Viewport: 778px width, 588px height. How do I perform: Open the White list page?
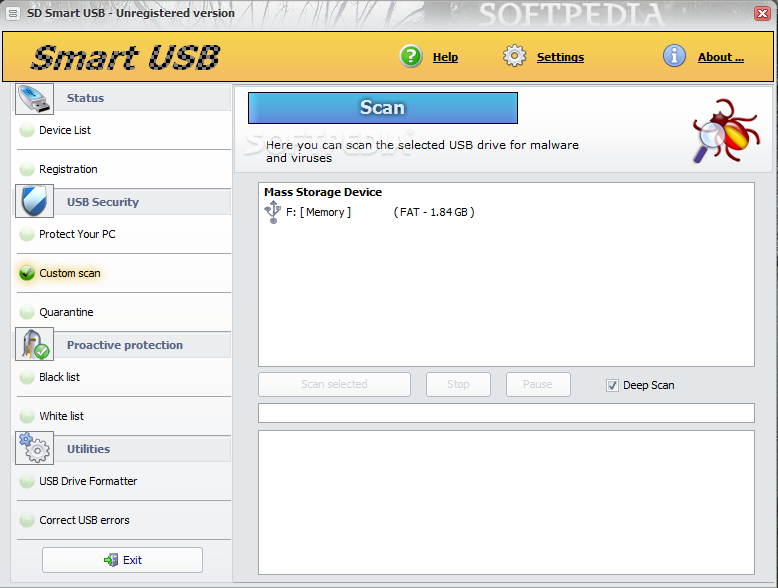[x=62, y=416]
